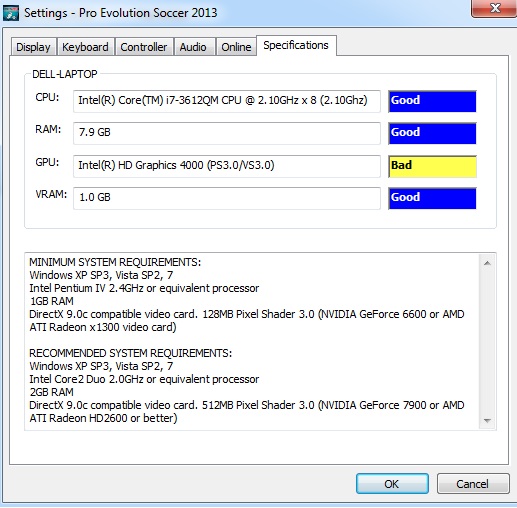This screenshot has width=517, height=508.
Task: Click the 'ATI Radeon HD2600 or better)' line
Action: point(103,418)
